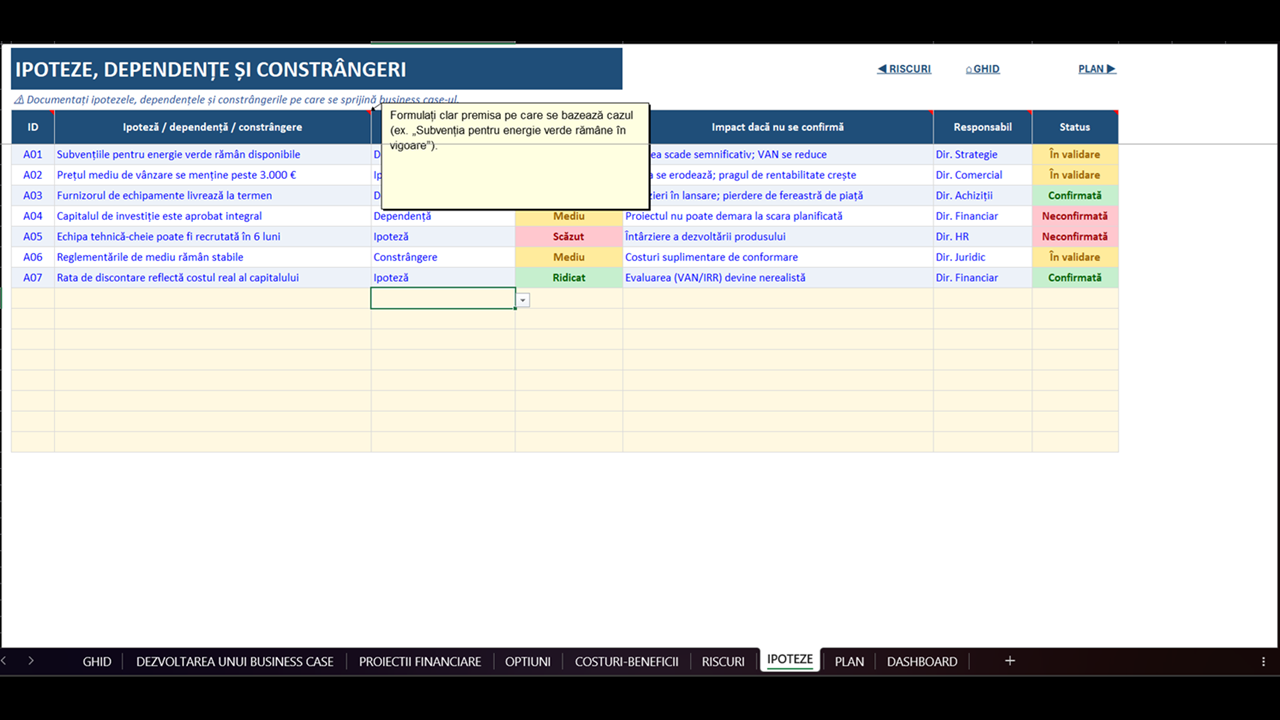
Task: Select the Ridicat level cell in row A07
Action: [x=569, y=278]
